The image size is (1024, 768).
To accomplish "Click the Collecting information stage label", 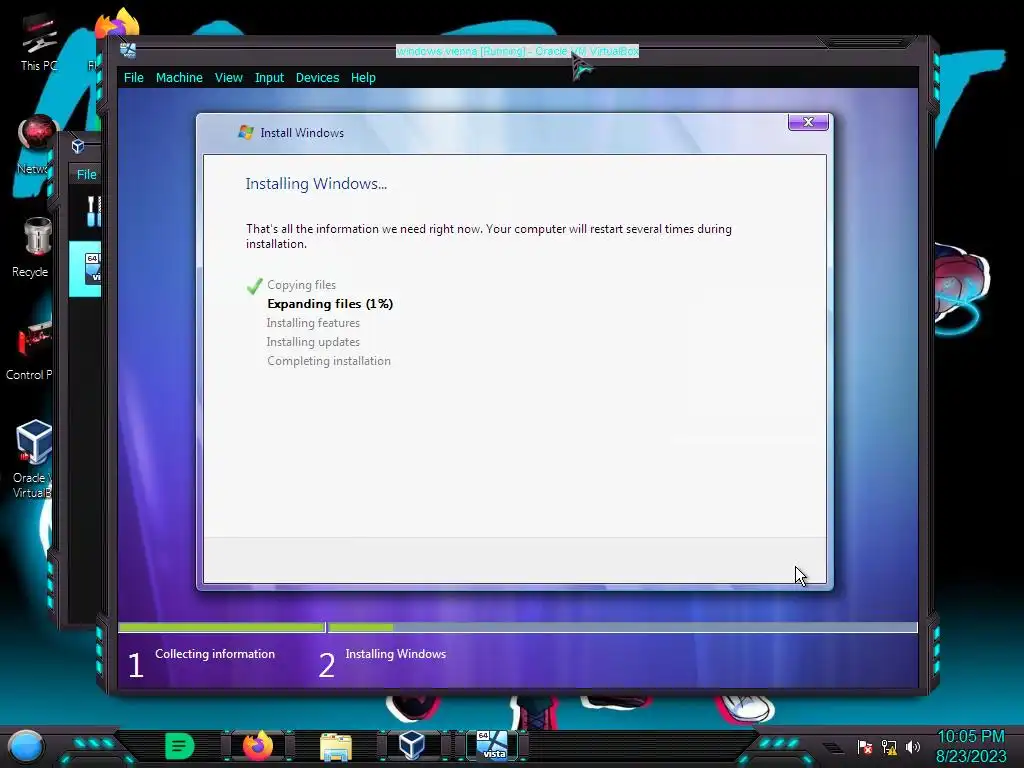I will tap(215, 654).
